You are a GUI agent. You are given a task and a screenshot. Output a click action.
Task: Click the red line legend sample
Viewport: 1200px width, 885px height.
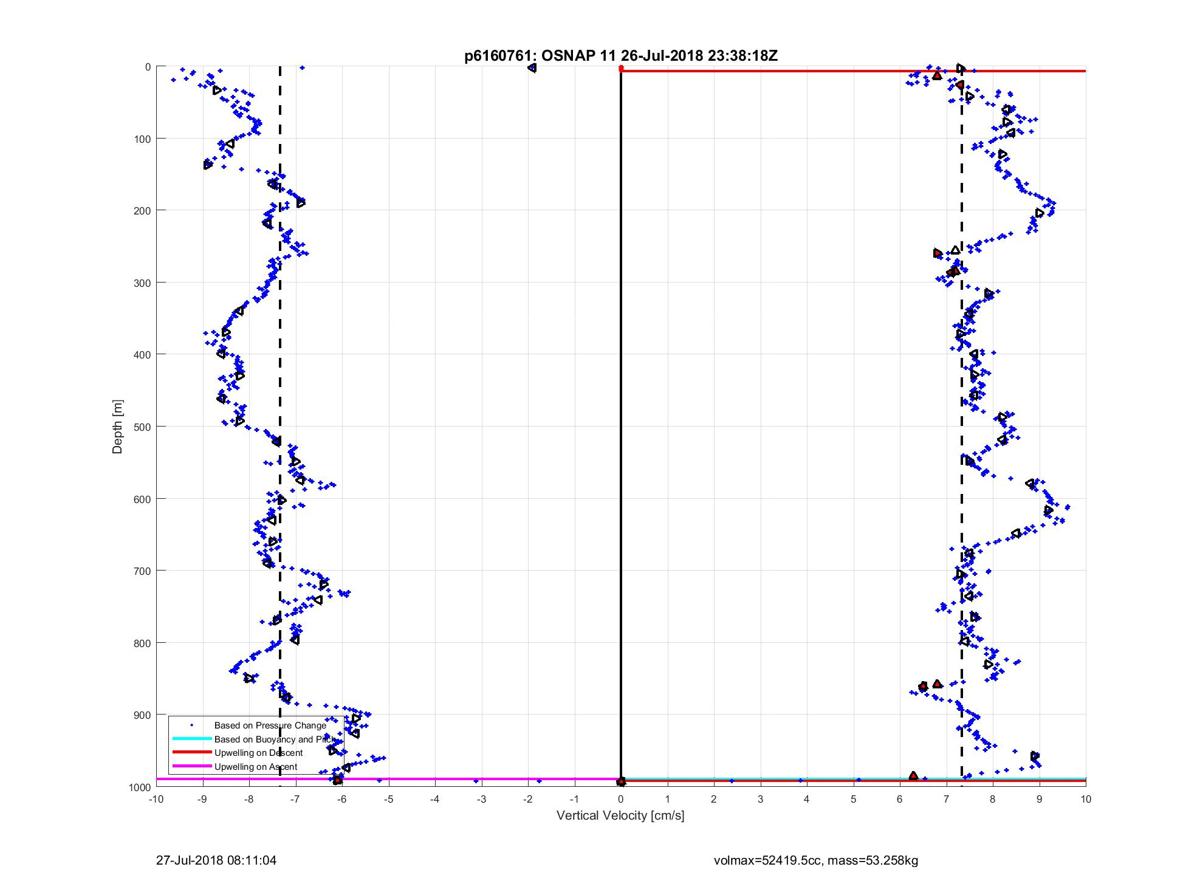[x=191, y=752]
